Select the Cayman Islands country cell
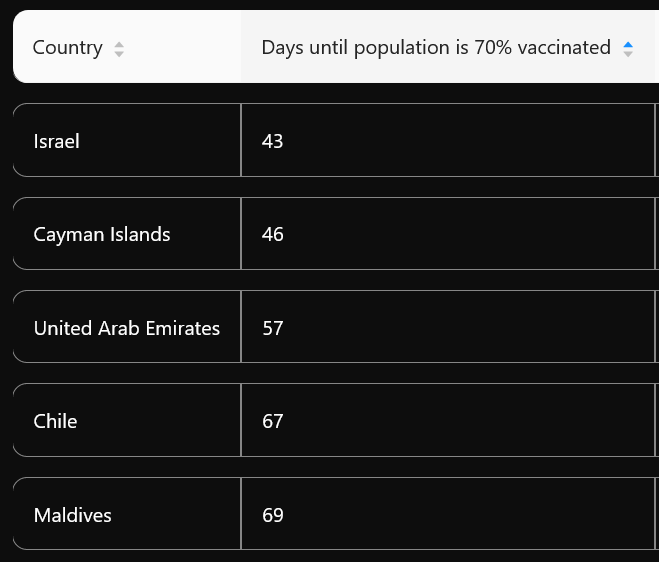Image resolution: width=659 pixels, height=562 pixels. 102,234
